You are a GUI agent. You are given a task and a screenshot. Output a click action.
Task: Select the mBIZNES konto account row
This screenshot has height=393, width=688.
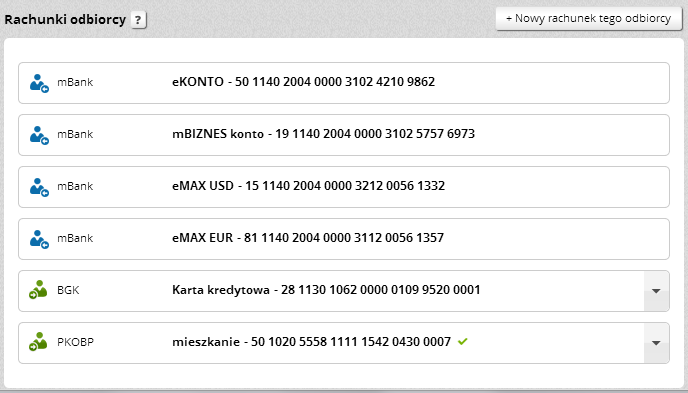pyautogui.click(x=344, y=135)
